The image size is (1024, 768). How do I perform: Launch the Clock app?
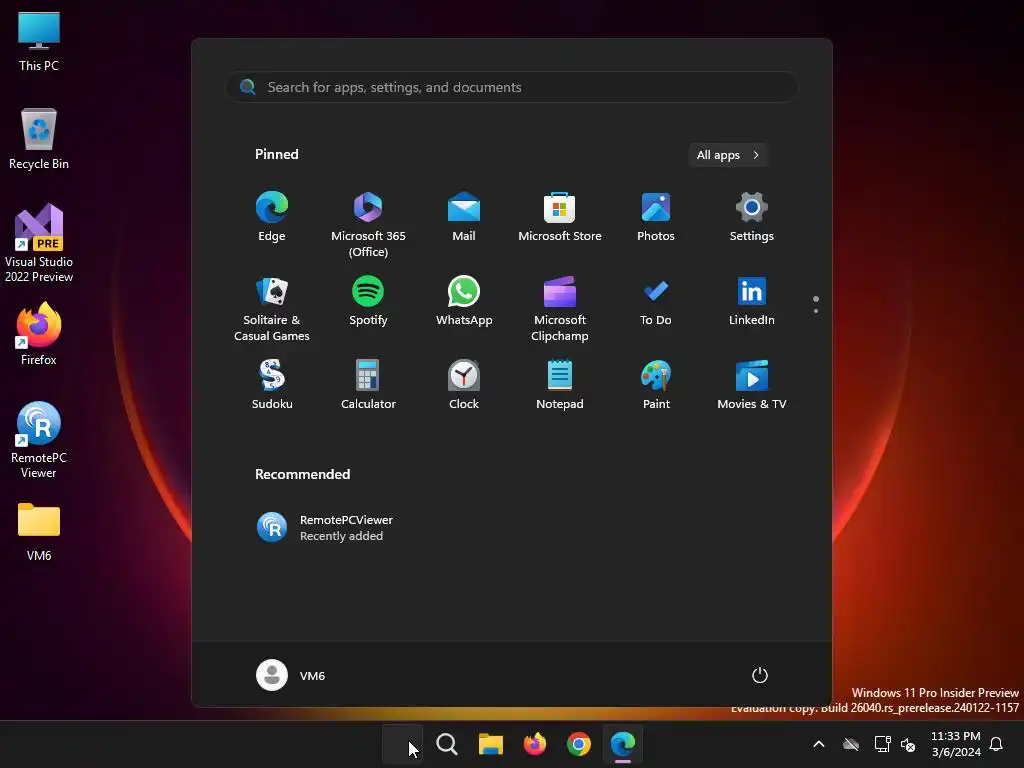(464, 385)
